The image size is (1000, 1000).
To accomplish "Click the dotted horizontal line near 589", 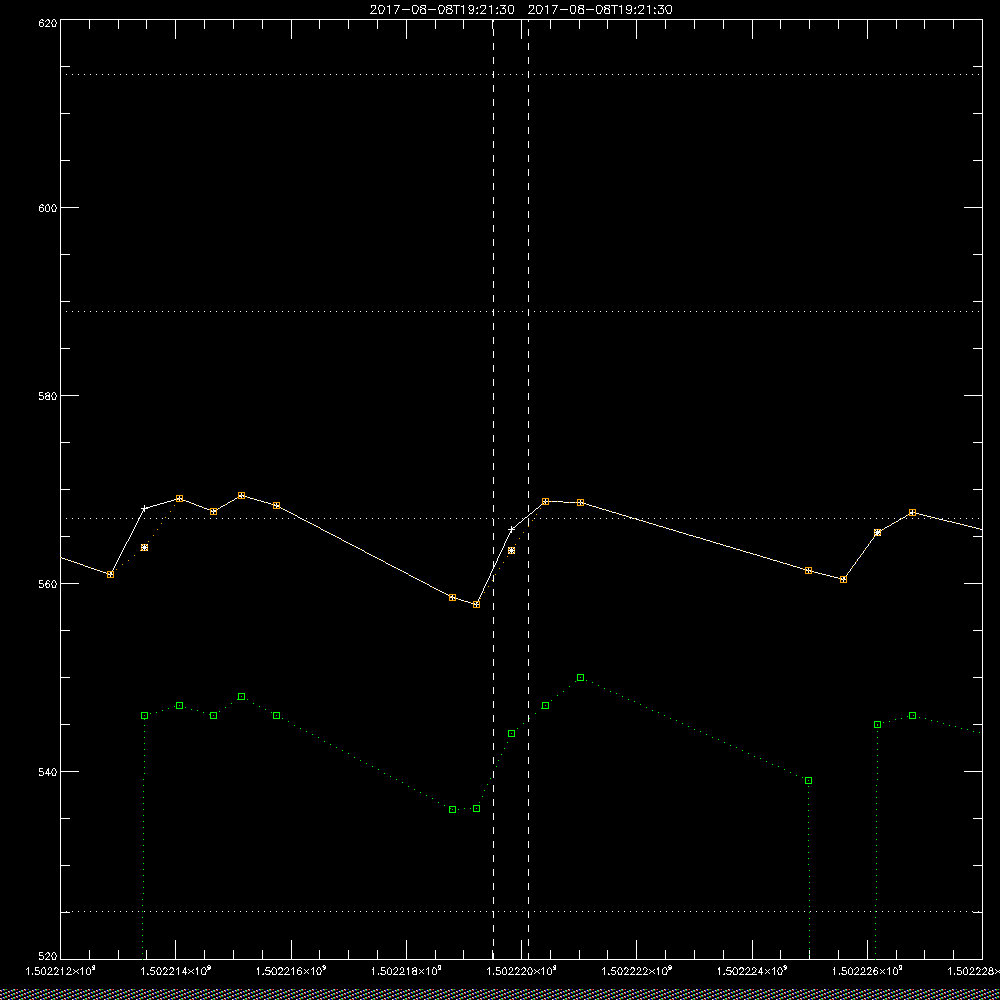I will pos(521,312).
